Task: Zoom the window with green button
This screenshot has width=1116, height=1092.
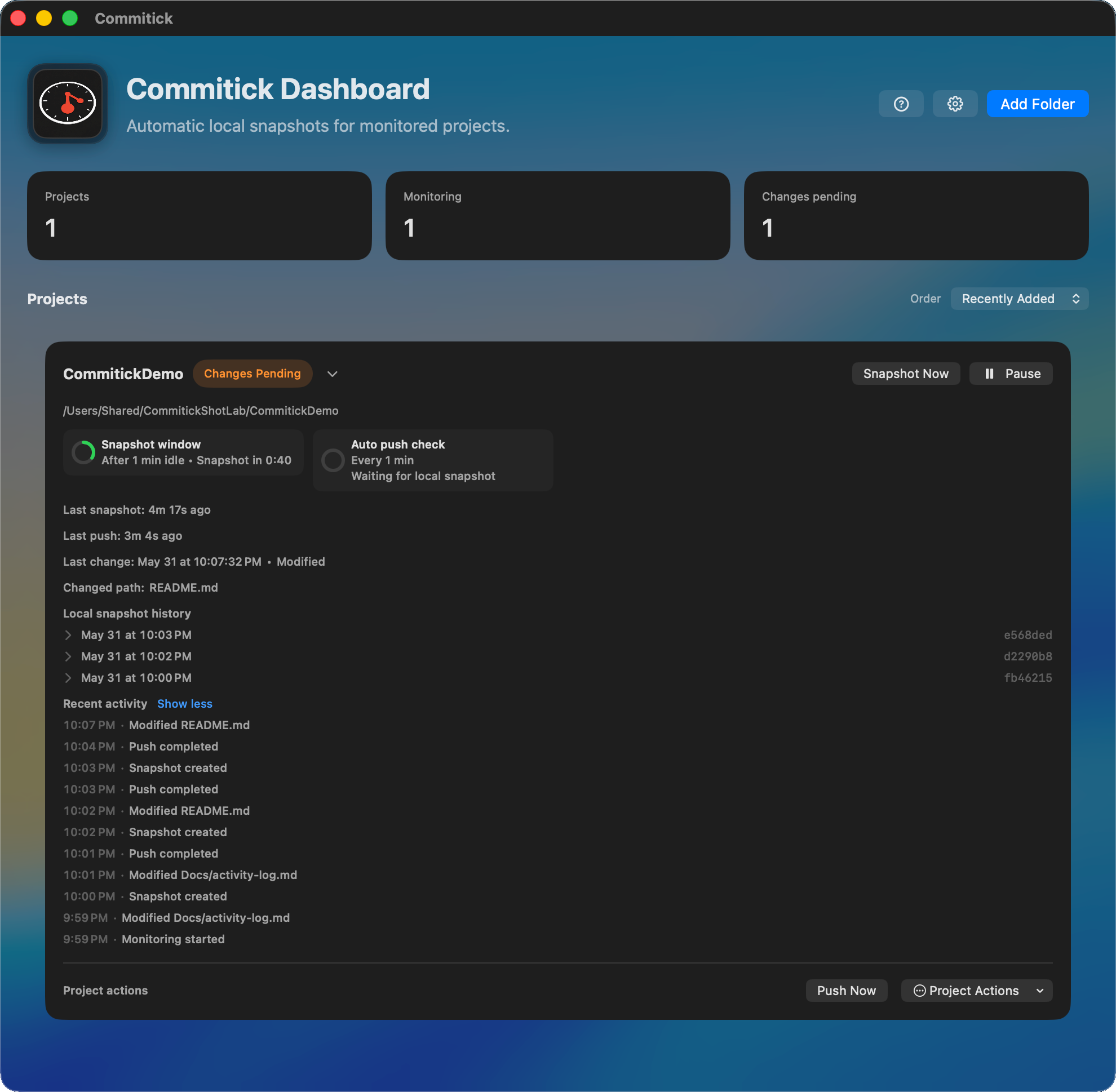Action: [70, 19]
